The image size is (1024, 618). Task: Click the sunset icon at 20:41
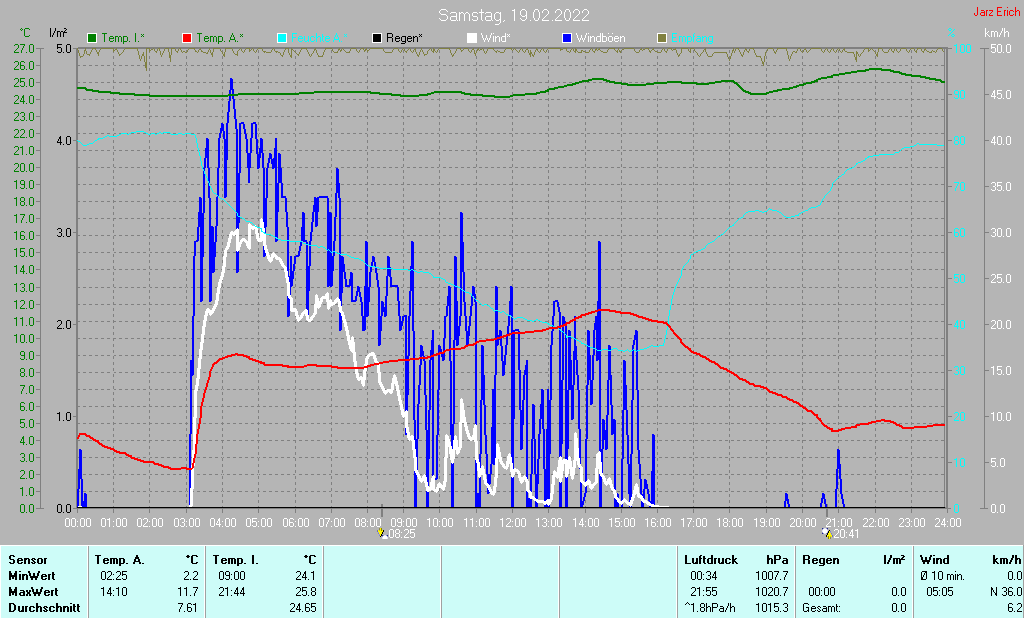tap(827, 534)
